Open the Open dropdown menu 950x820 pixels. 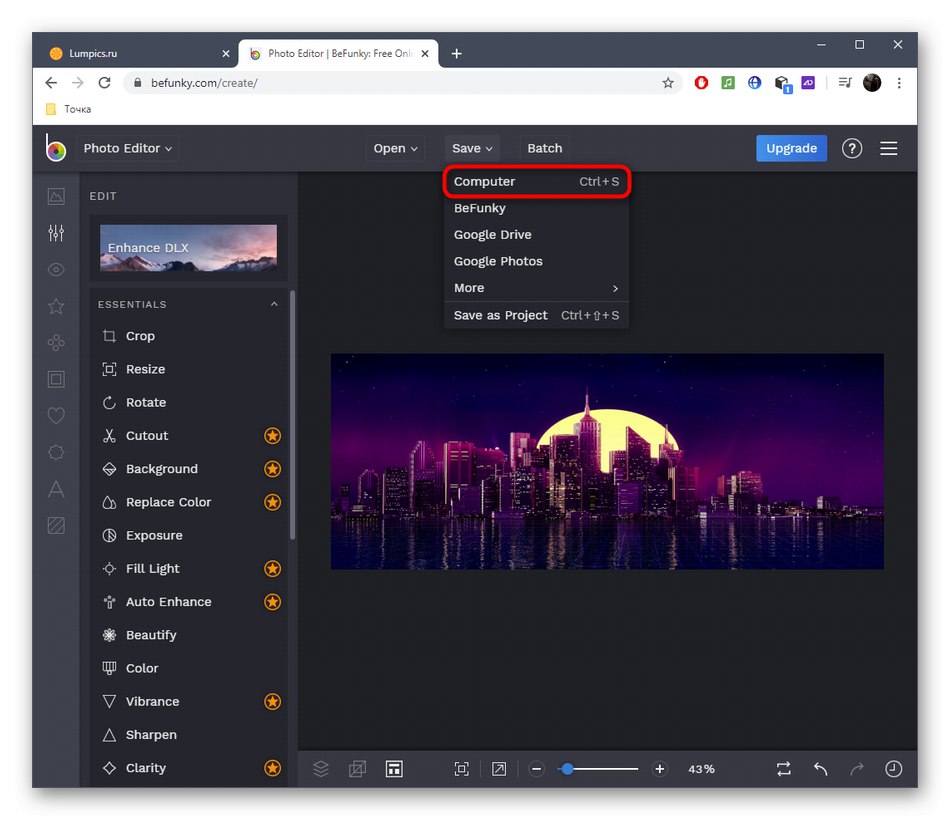click(x=395, y=148)
